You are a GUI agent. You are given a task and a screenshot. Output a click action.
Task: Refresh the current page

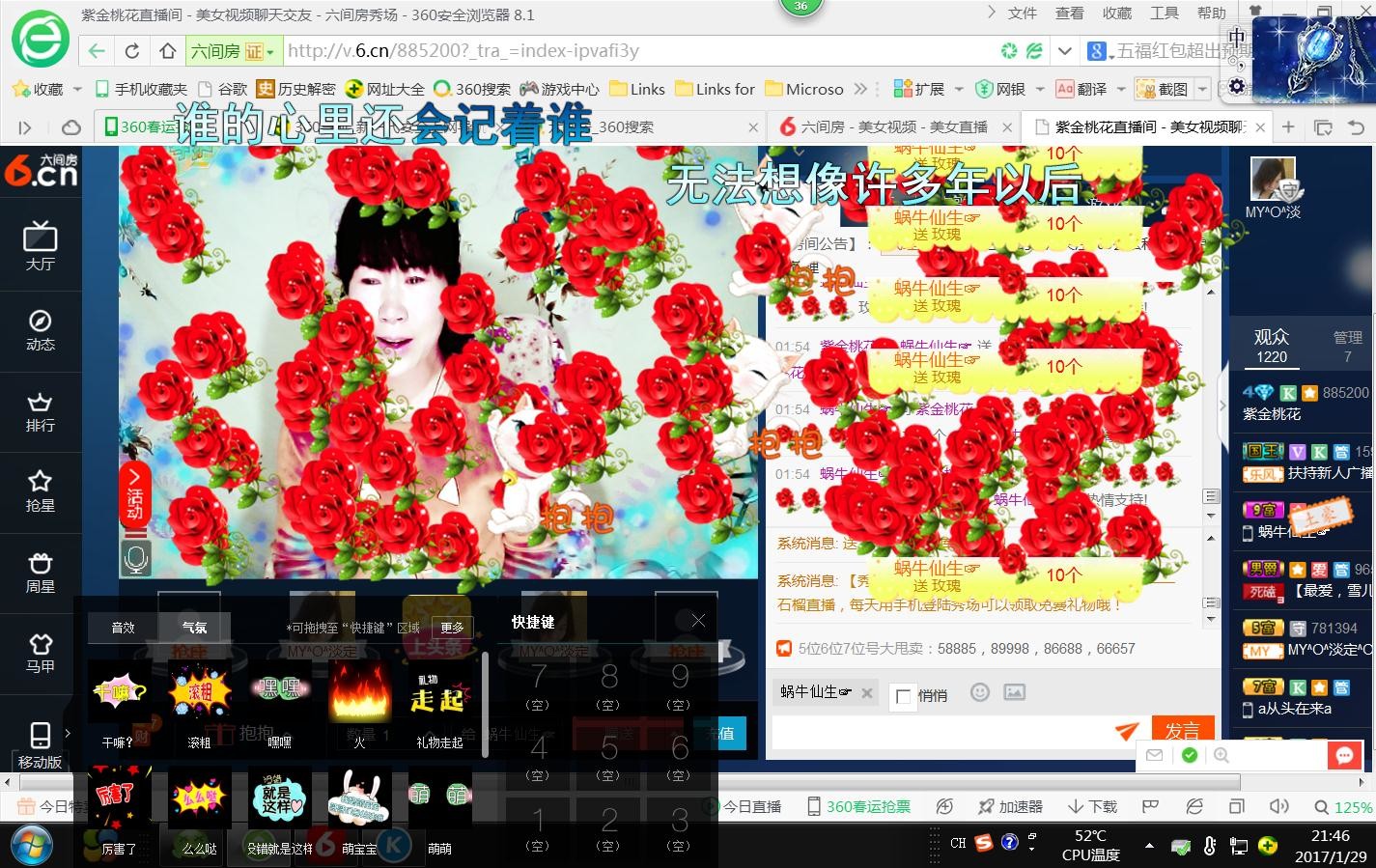(x=132, y=50)
